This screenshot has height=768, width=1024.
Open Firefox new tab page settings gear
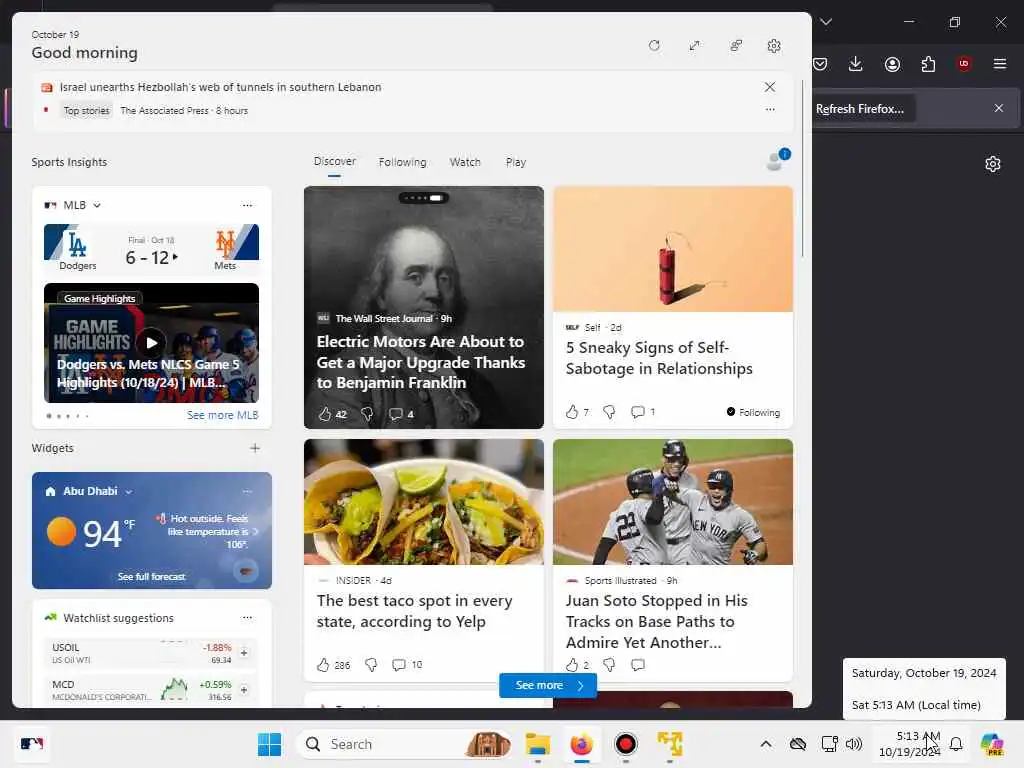[993, 164]
